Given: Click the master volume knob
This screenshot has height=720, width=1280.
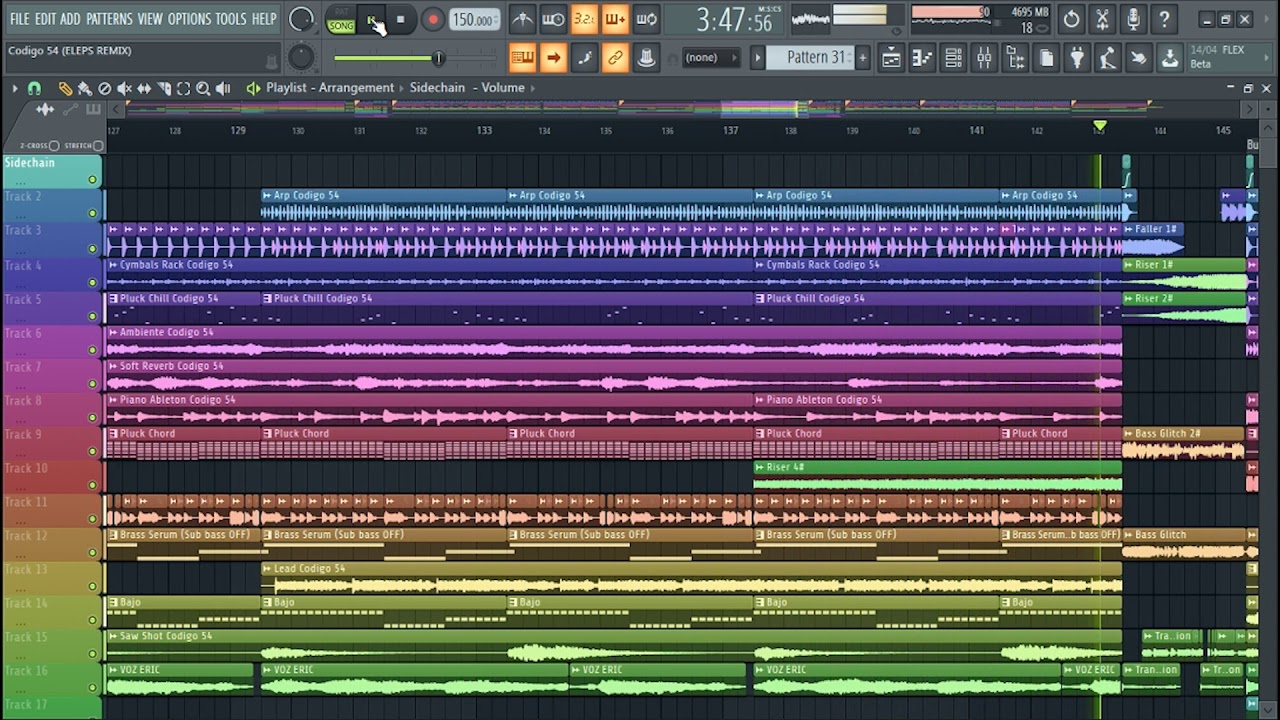Looking at the screenshot, I should click(301, 19).
